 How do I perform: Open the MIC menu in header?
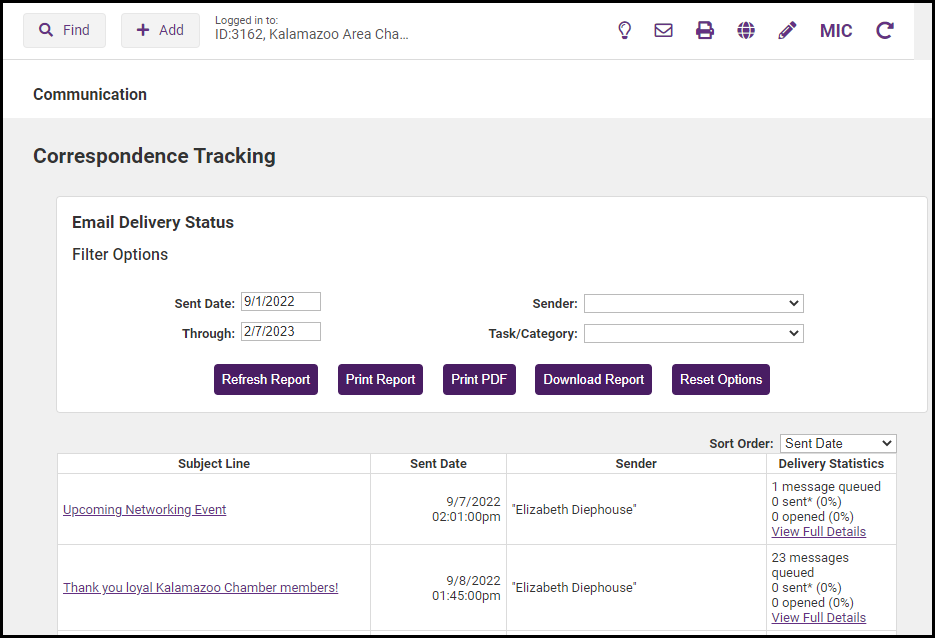[836, 30]
